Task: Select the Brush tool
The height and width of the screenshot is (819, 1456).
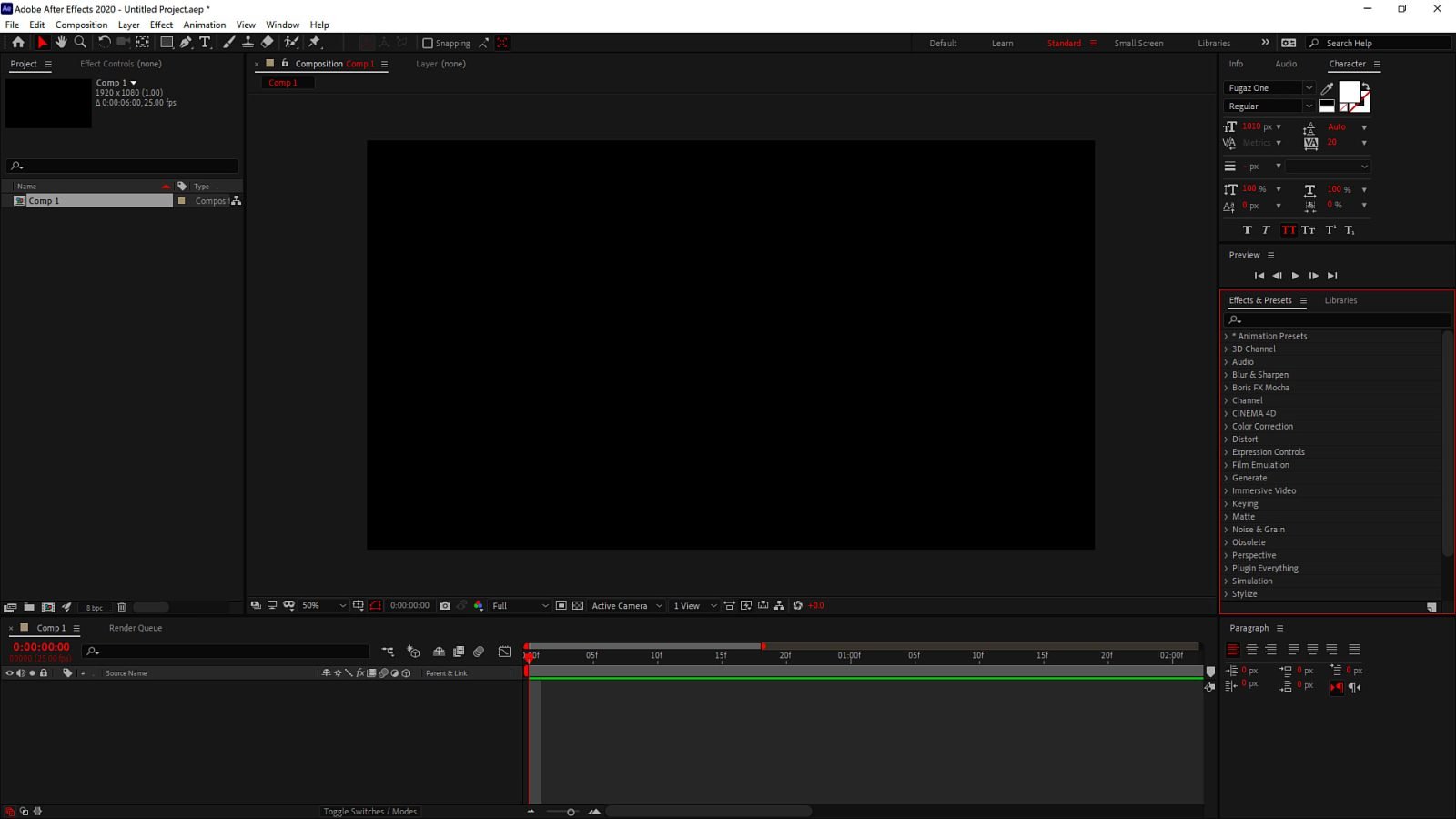Action: click(229, 43)
